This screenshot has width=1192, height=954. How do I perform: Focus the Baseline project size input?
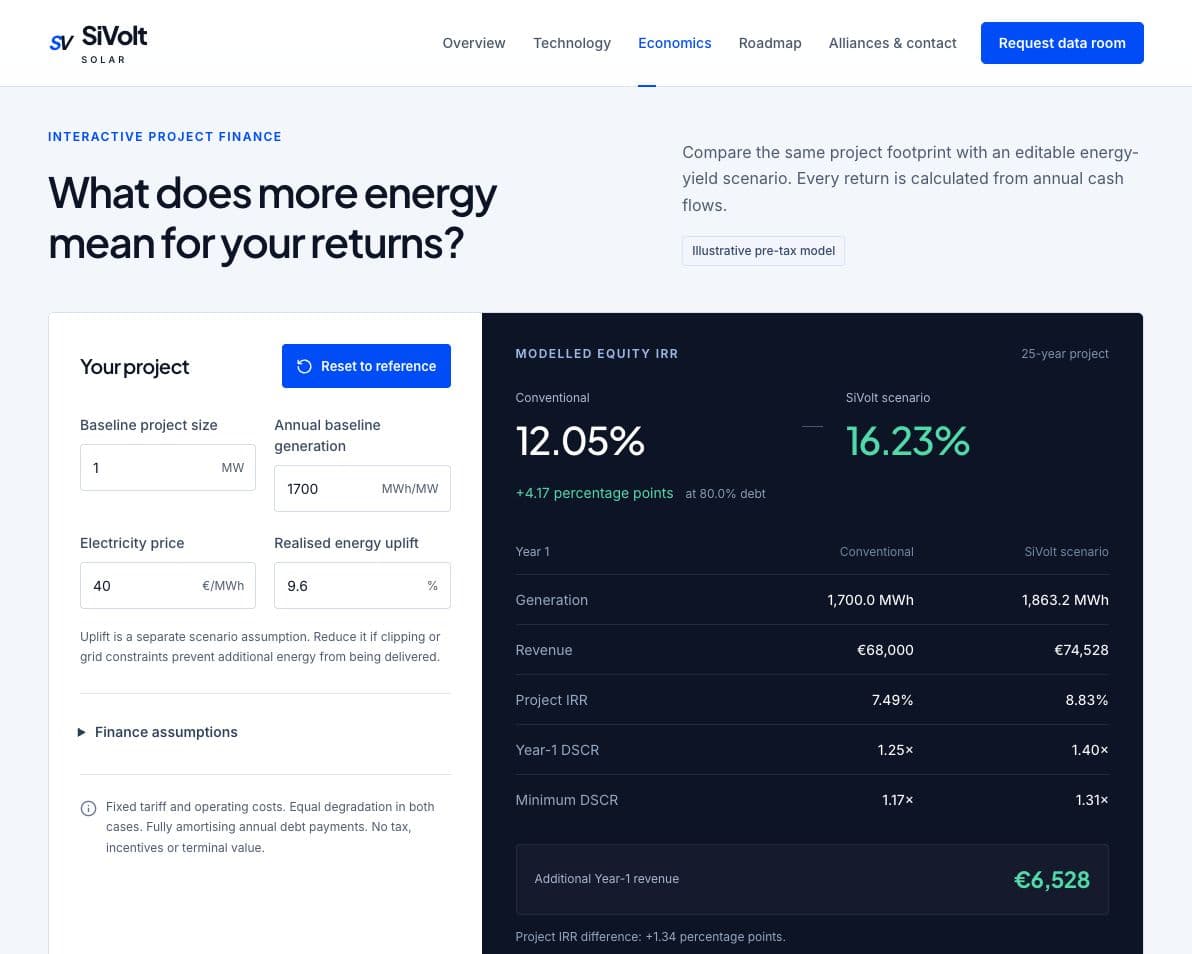[x=168, y=467]
